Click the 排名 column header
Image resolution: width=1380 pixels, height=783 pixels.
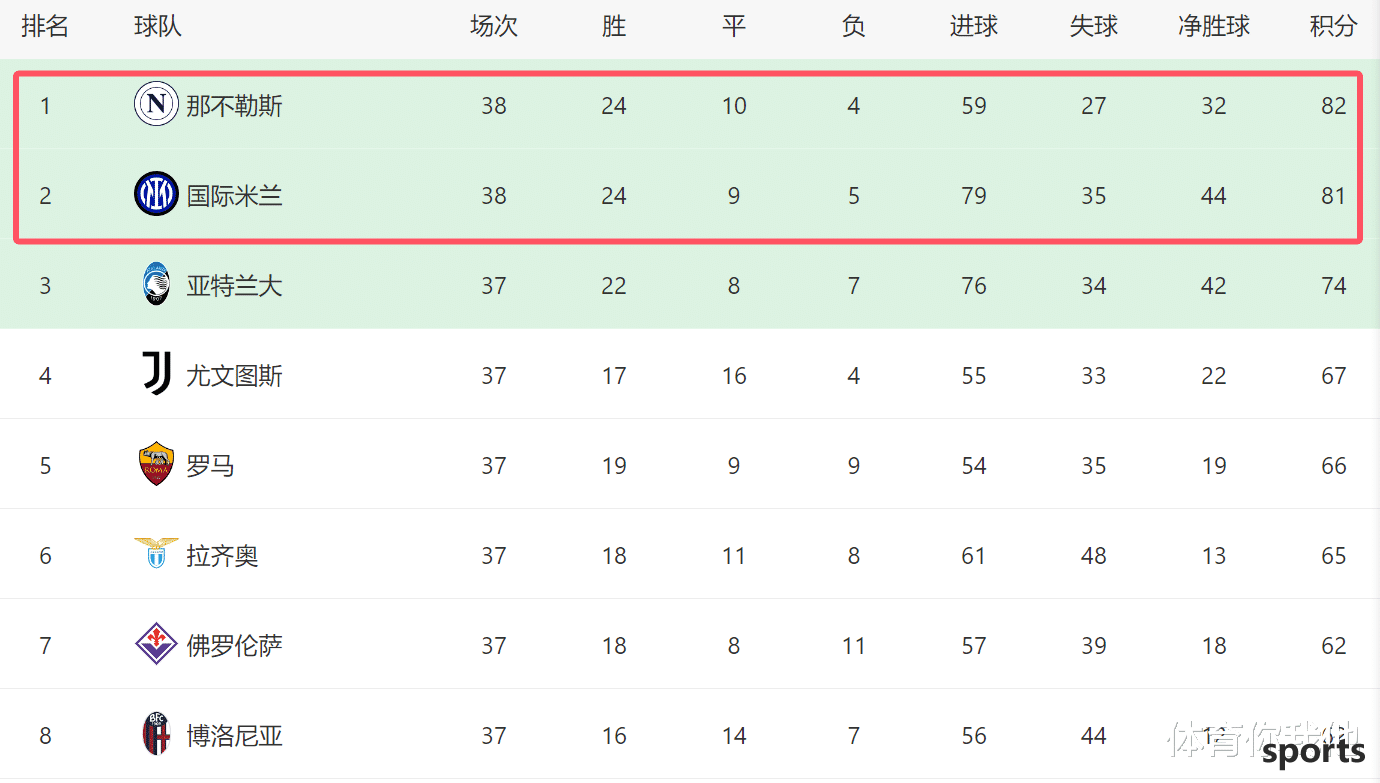click(45, 26)
